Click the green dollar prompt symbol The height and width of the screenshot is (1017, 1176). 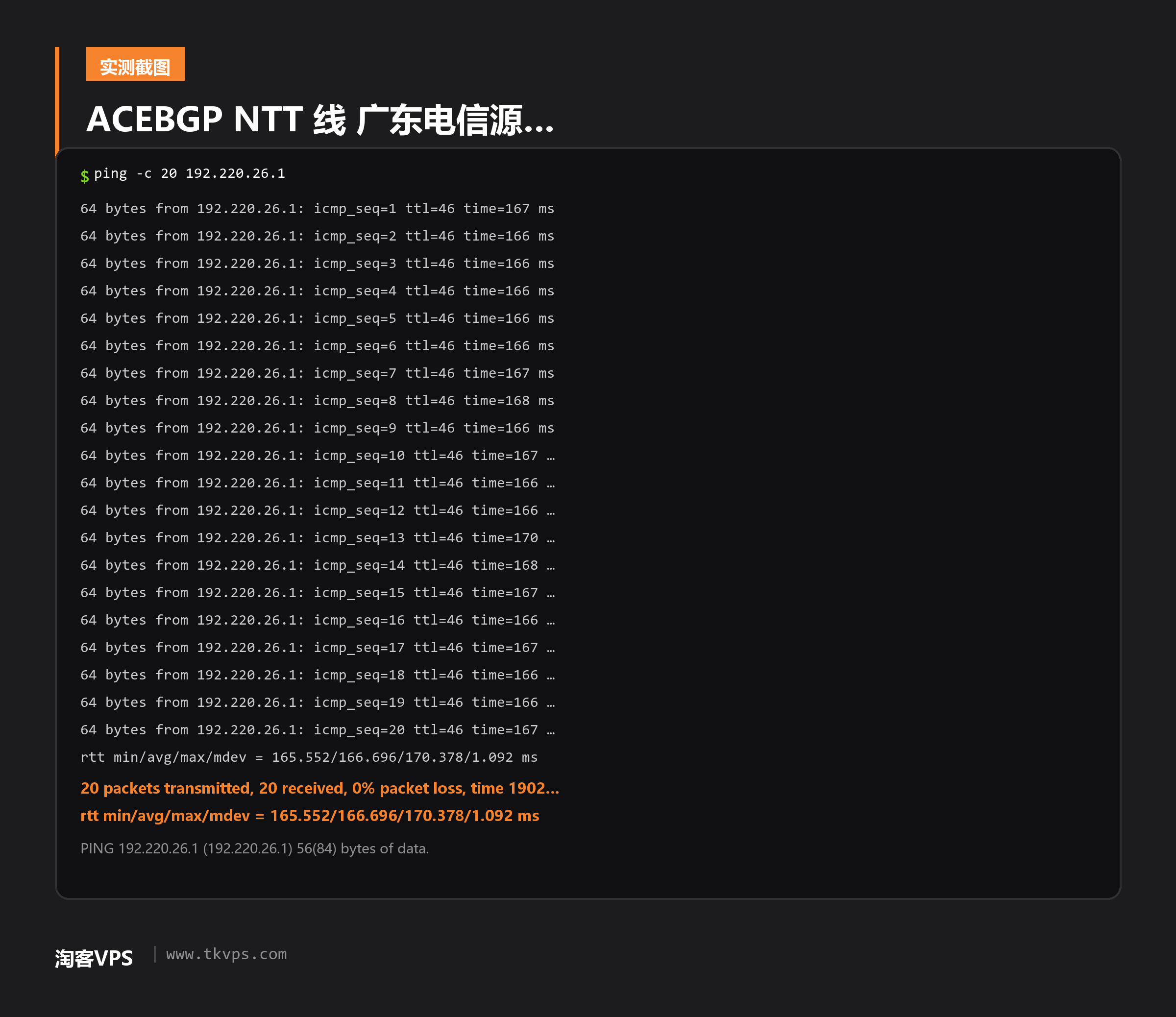(x=85, y=176)
